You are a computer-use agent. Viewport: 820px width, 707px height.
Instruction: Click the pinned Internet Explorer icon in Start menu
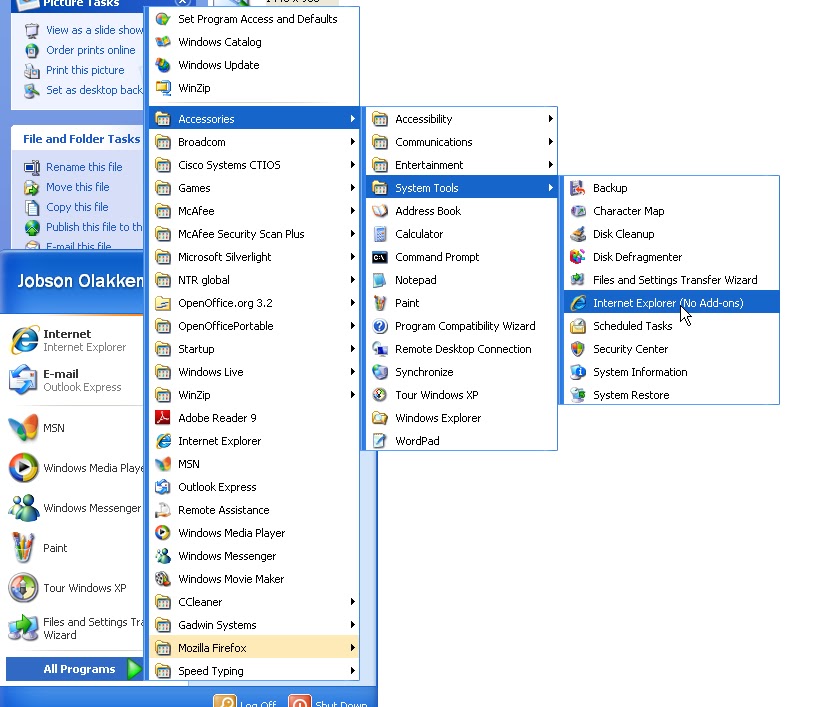24,340
